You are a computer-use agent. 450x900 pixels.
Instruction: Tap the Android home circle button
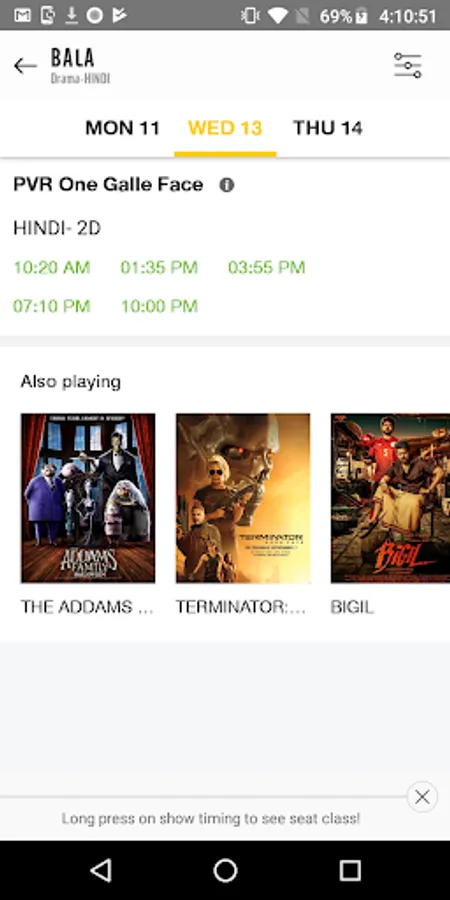(225, 871)
